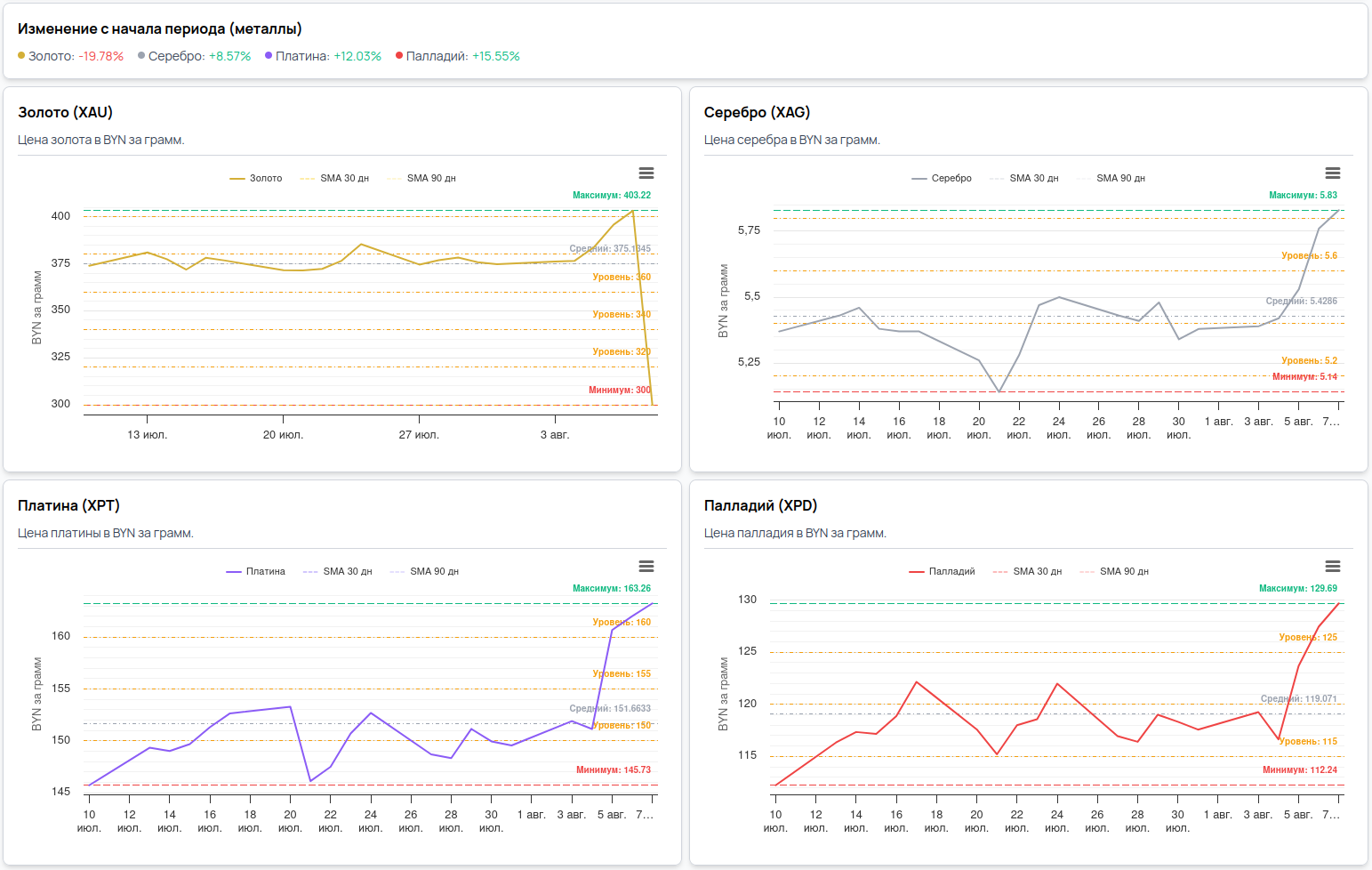Toggle SMA 30 дн in the platinum chart legend
This screenshot has width=1372, height=870.
338,571
